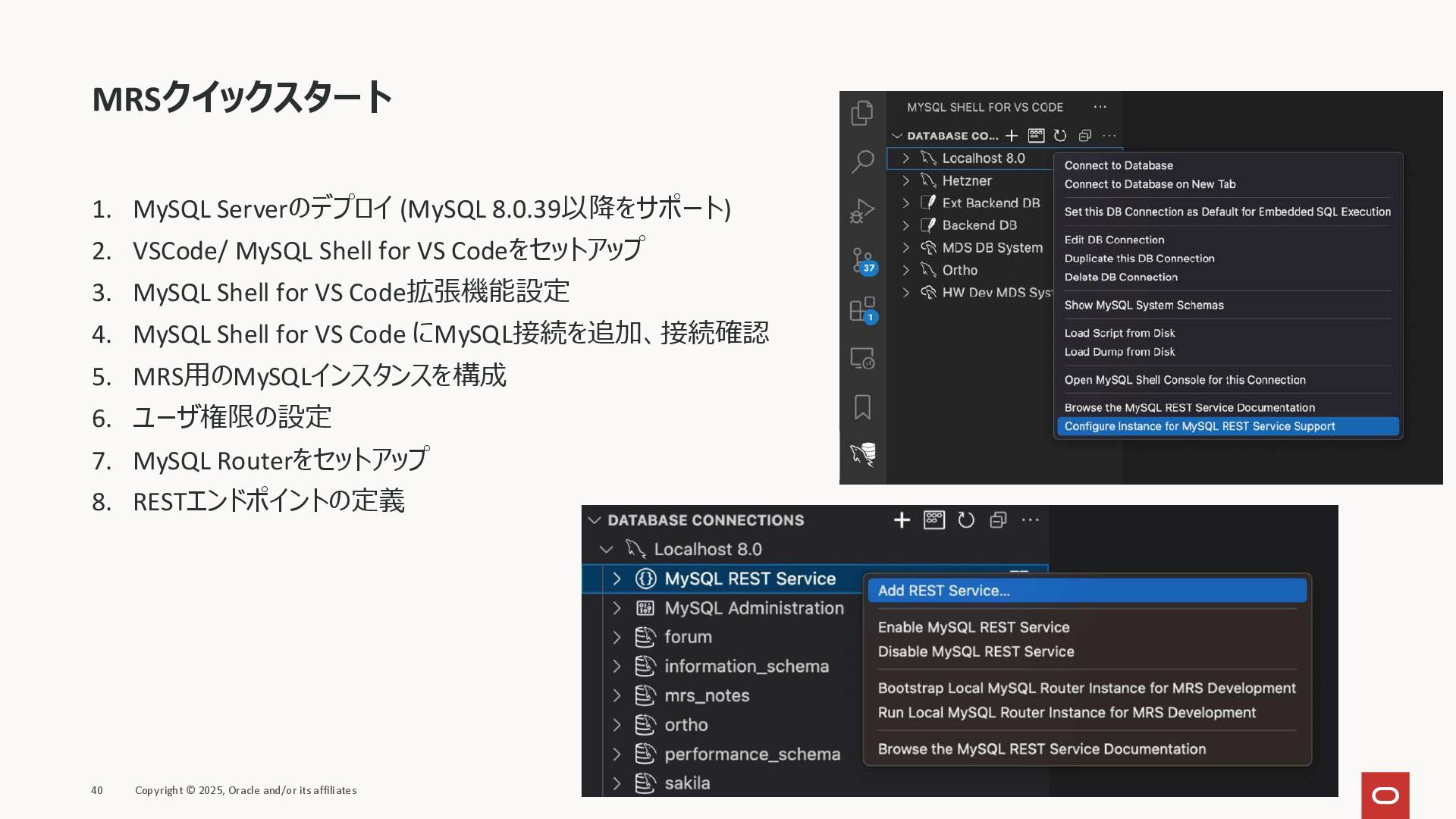Click the DB notebook icon in DATABASE CONNECTIONS
Screen dimensions: 1456x819
tap(934, 519)
